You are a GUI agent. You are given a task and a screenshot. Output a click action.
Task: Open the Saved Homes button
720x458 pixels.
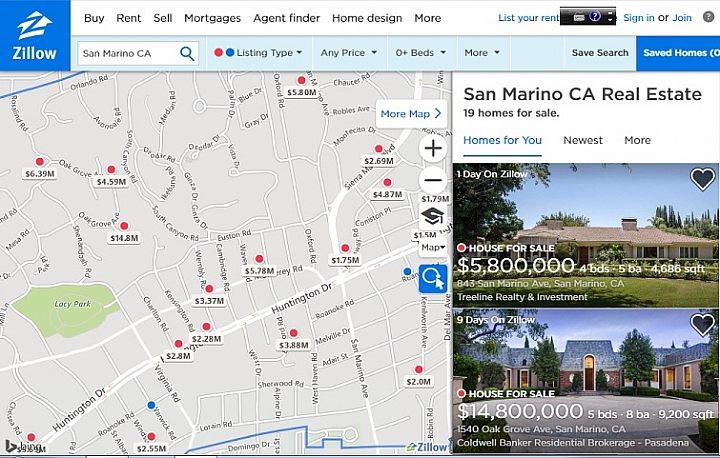click(x=678, y=53)
